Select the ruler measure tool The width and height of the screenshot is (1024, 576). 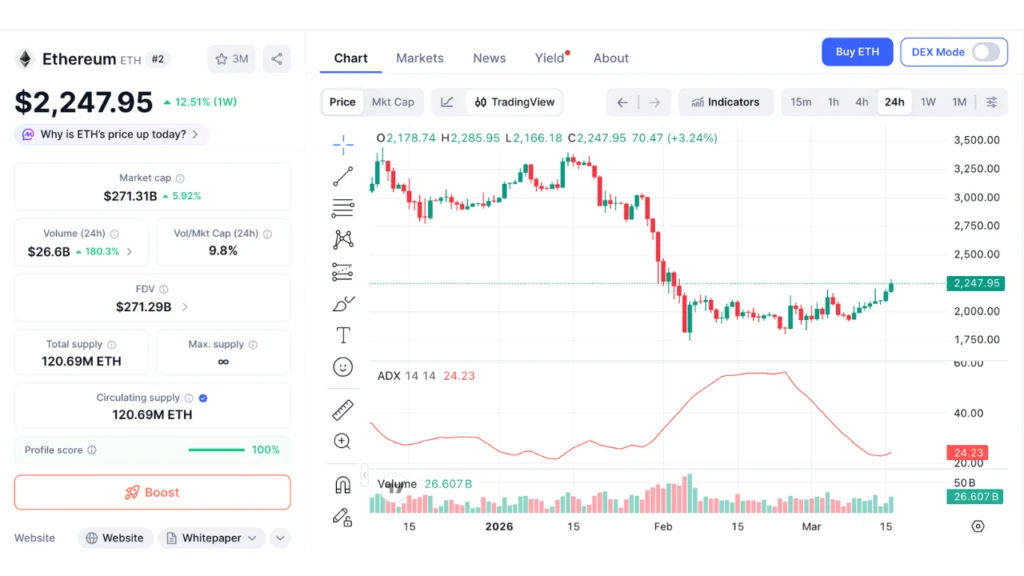pos(343,408)
